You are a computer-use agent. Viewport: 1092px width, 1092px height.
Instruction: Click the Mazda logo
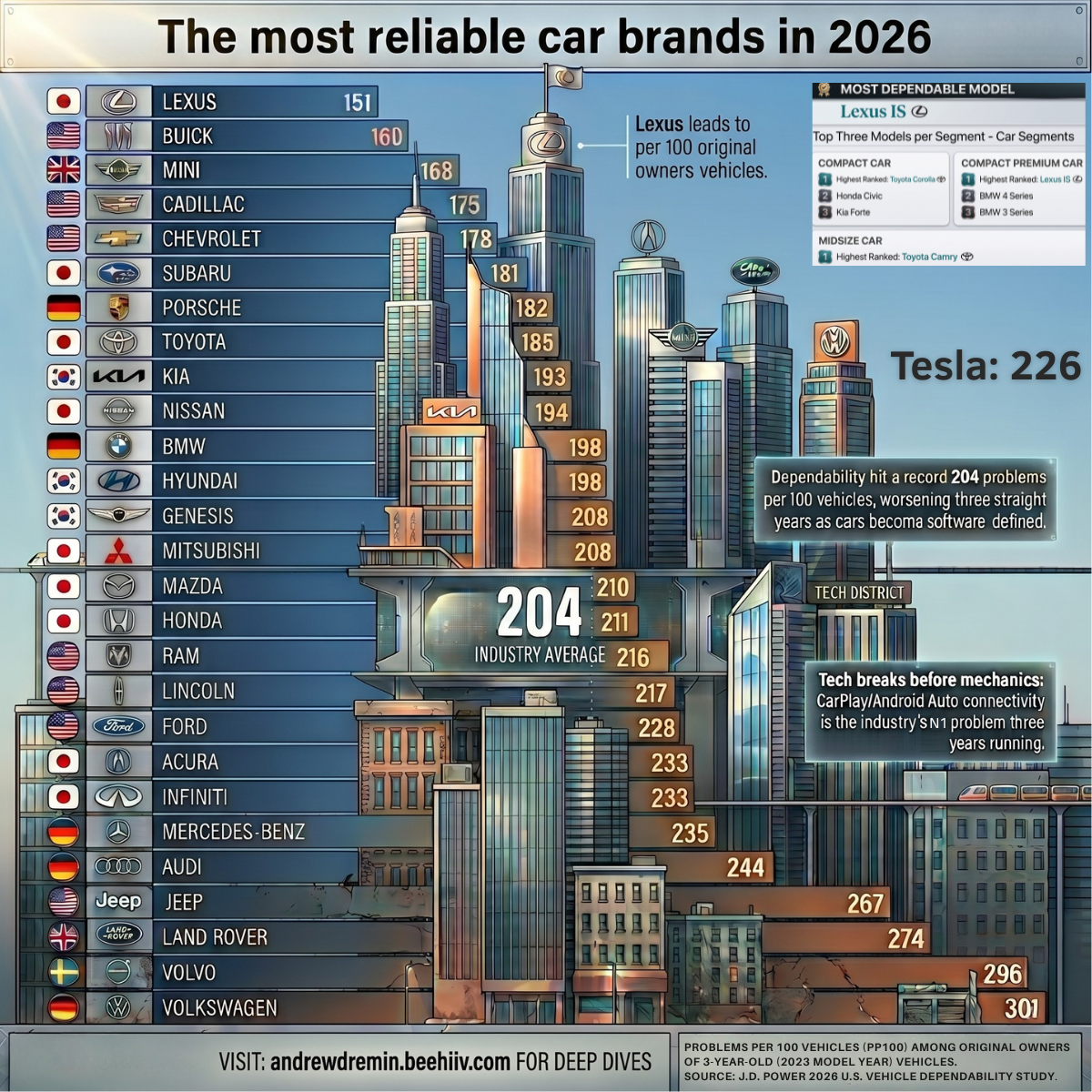pos(118,586)
